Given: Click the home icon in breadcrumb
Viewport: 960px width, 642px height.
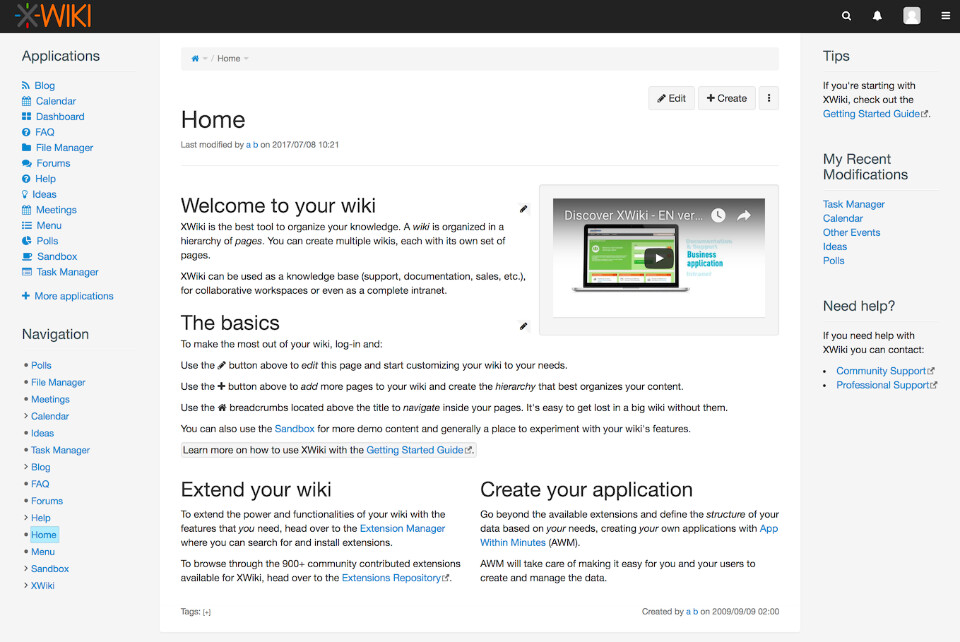Looking at the screenshot, I should [x=195, y=59].
